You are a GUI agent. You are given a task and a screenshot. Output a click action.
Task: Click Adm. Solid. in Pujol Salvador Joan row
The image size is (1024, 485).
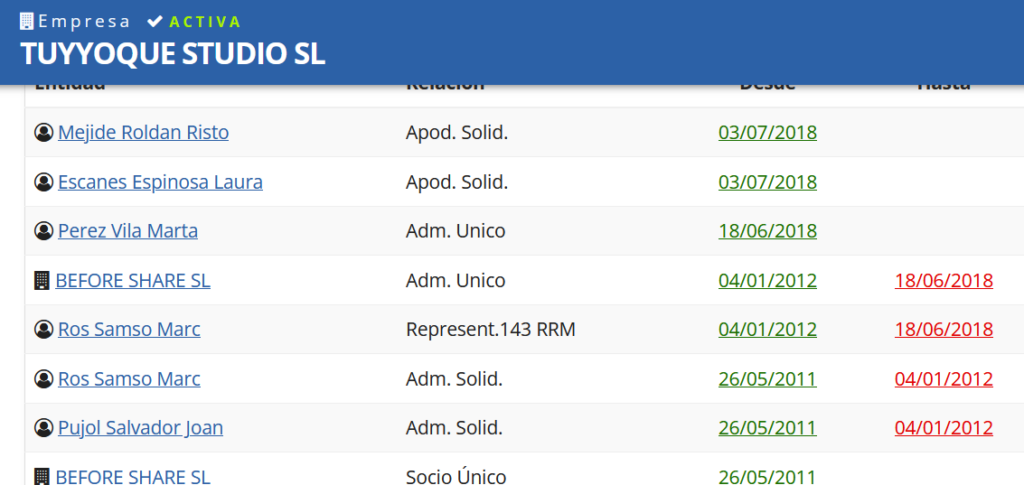(x=454, y=428)
